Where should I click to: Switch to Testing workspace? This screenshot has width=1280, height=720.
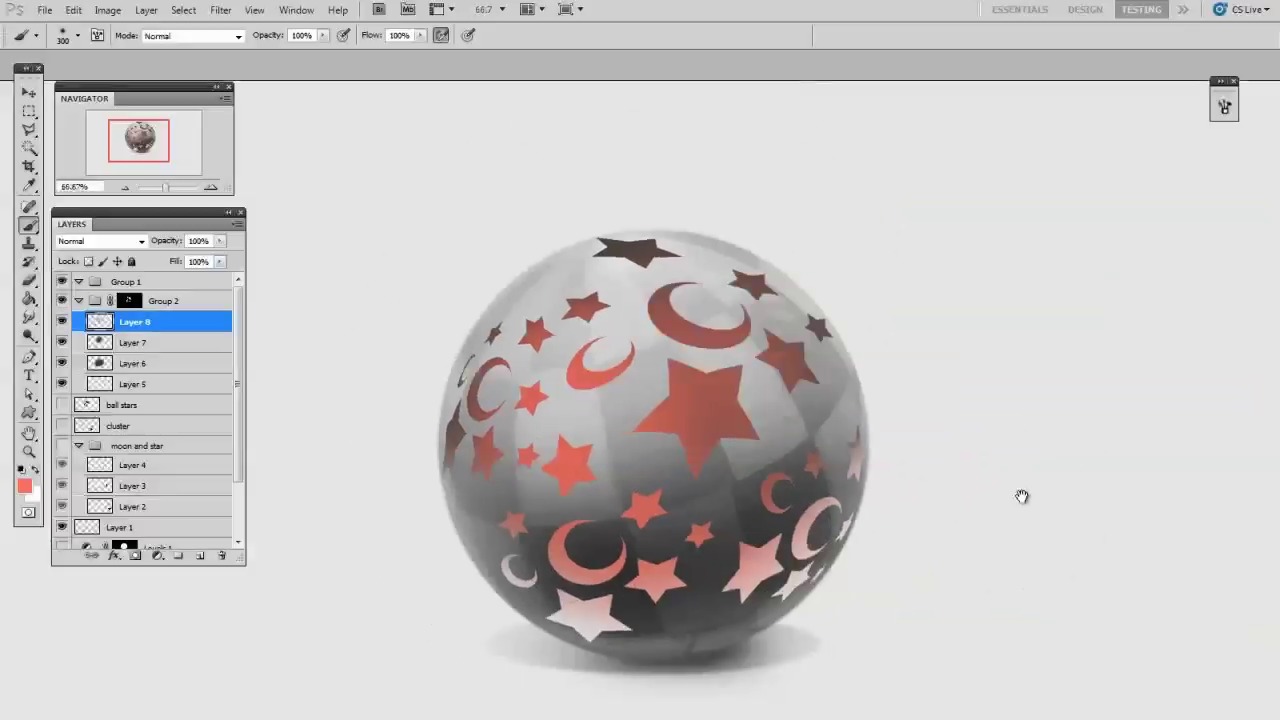tap(1141, 9)
